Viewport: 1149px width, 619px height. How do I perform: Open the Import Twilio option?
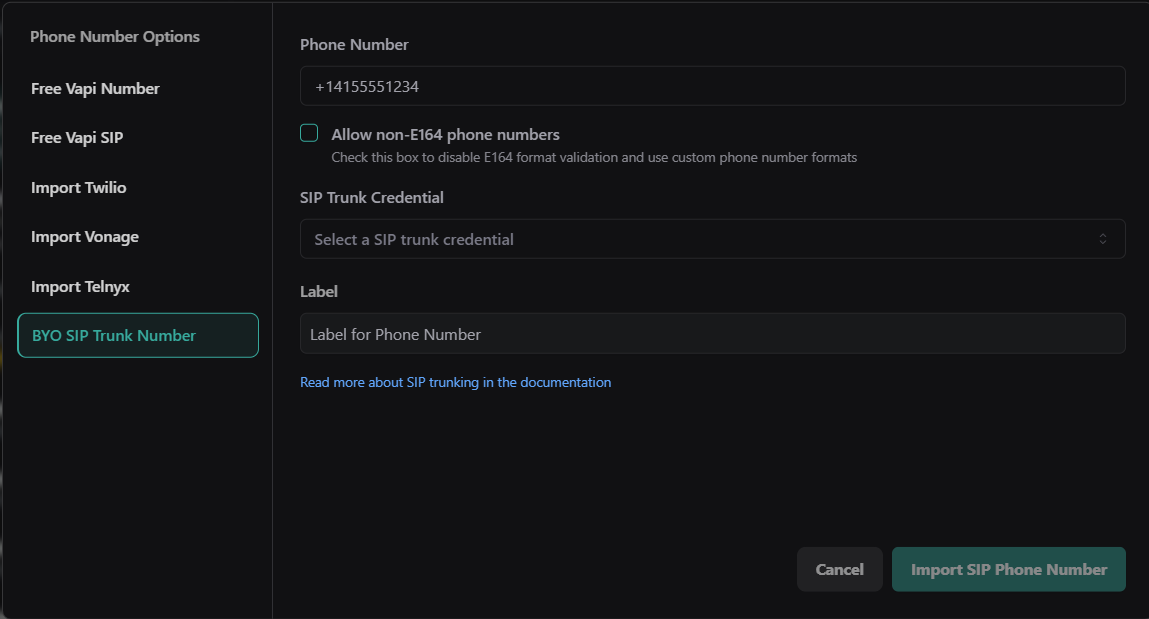point(79,188)
